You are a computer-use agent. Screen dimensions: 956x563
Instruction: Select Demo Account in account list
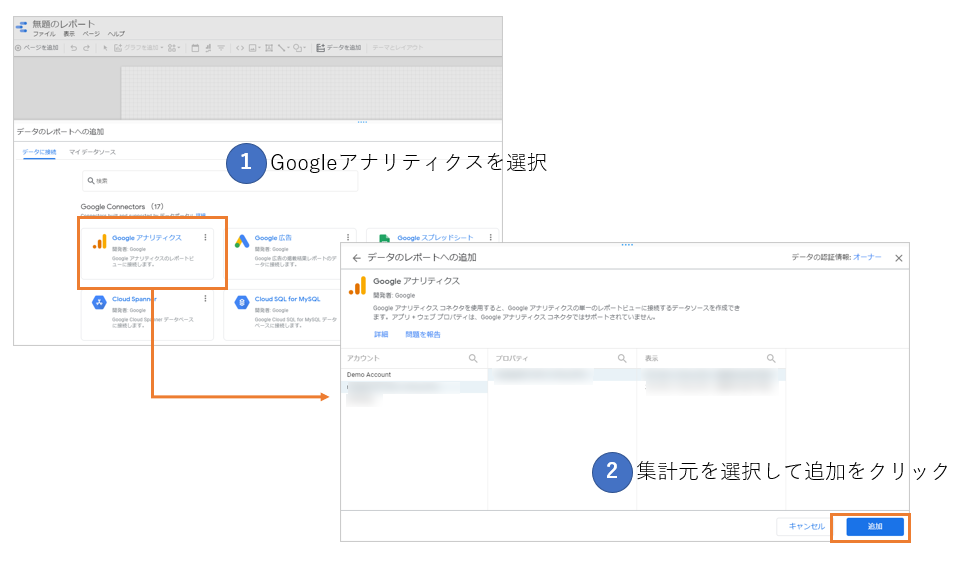[x=414, y=375]
